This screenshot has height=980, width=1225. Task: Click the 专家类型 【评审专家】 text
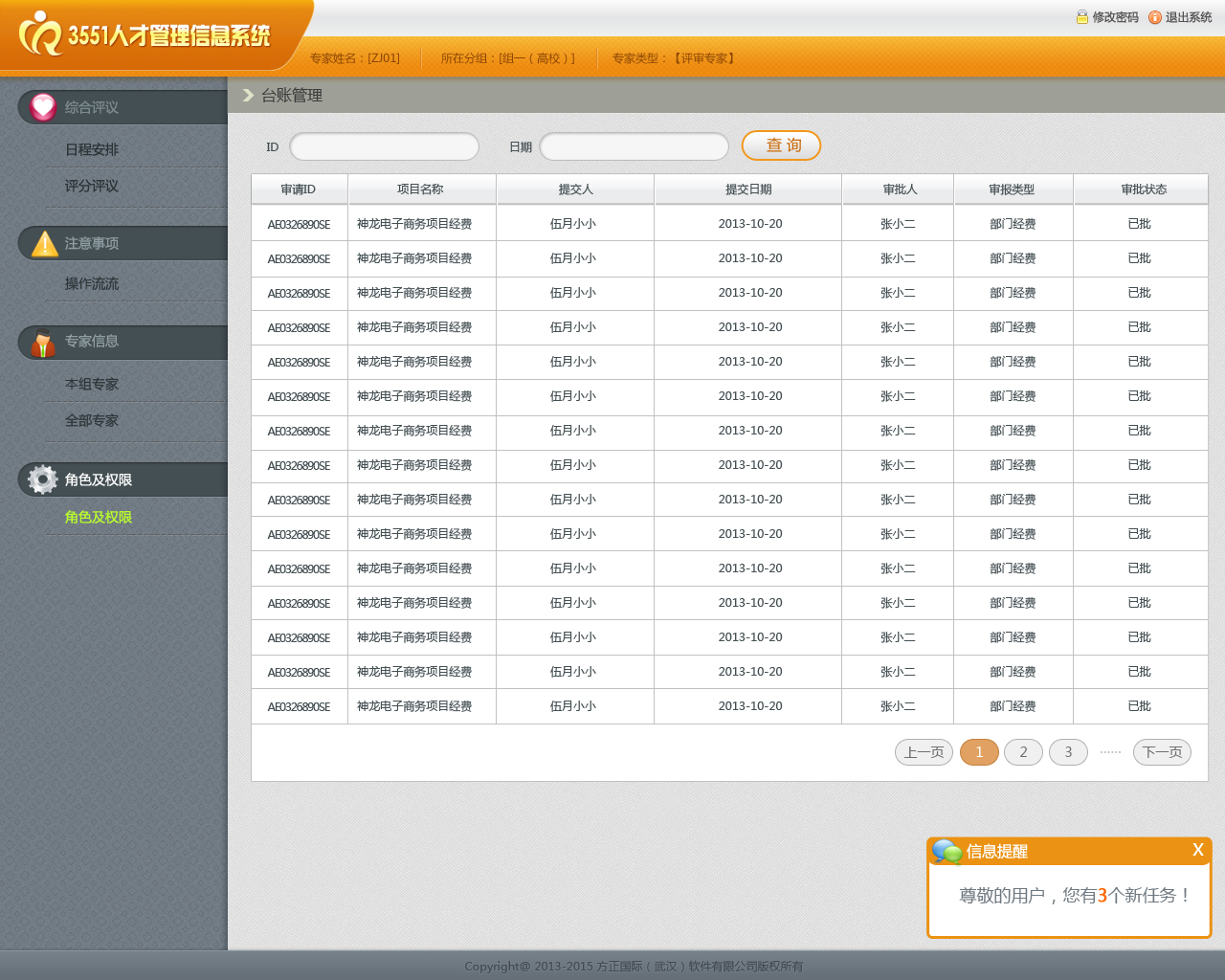pyautogui.click(x=676, y=58)
